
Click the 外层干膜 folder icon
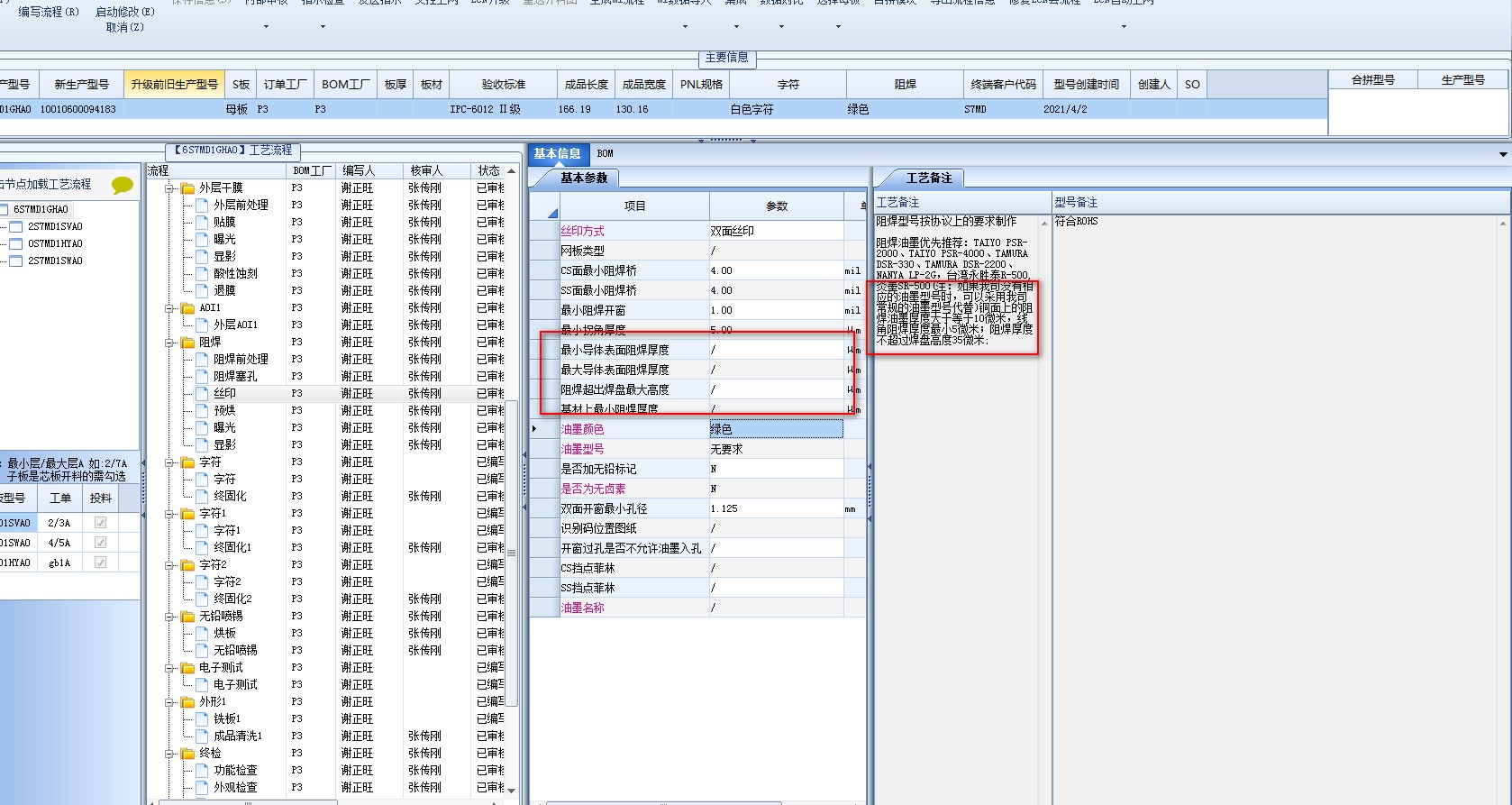pyautogui.click(x=187, y=188)
